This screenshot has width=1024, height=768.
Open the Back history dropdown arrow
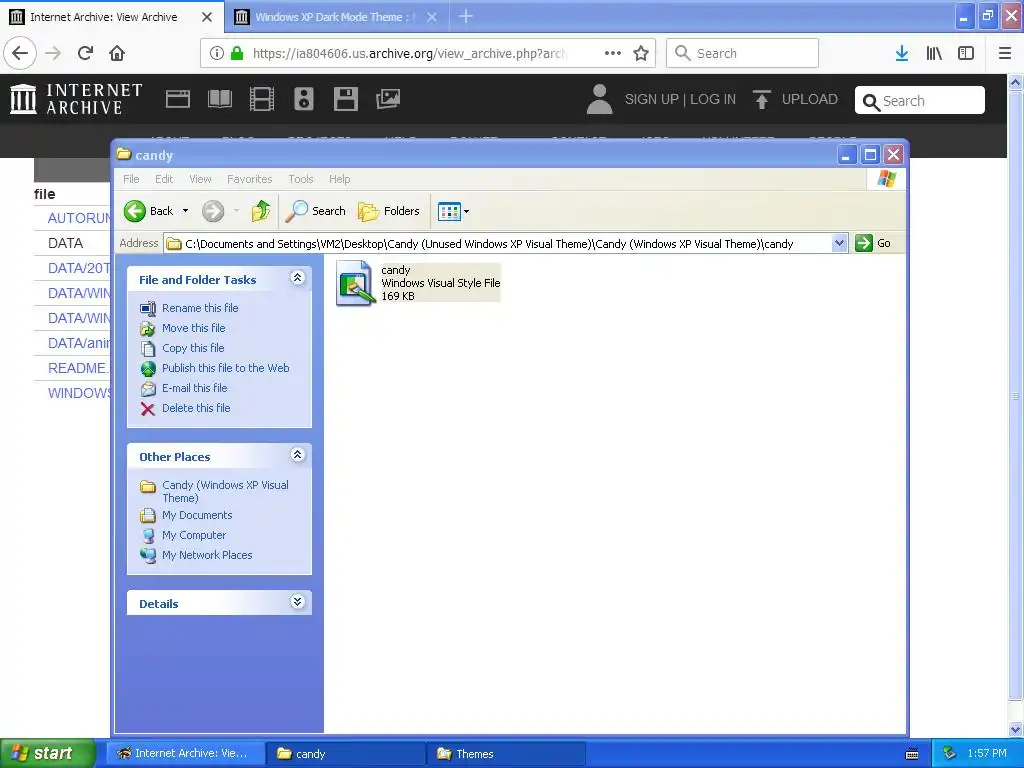click(x=185, y=211)
